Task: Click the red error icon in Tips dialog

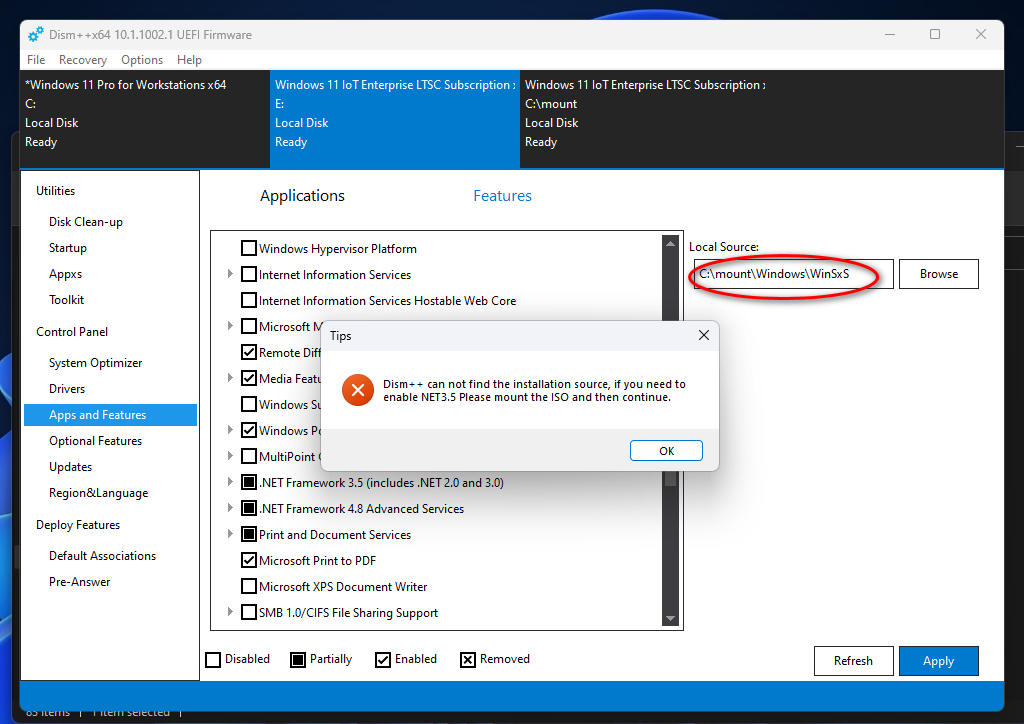Action: click(x=358, y=390)
